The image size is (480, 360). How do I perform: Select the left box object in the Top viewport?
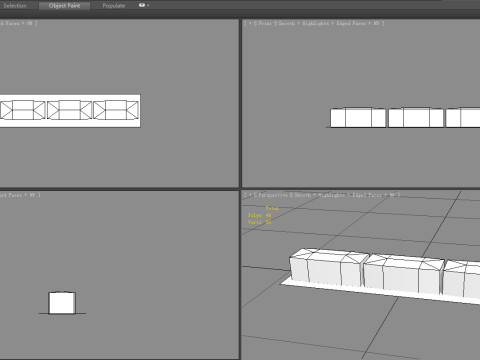pos(23,110)
